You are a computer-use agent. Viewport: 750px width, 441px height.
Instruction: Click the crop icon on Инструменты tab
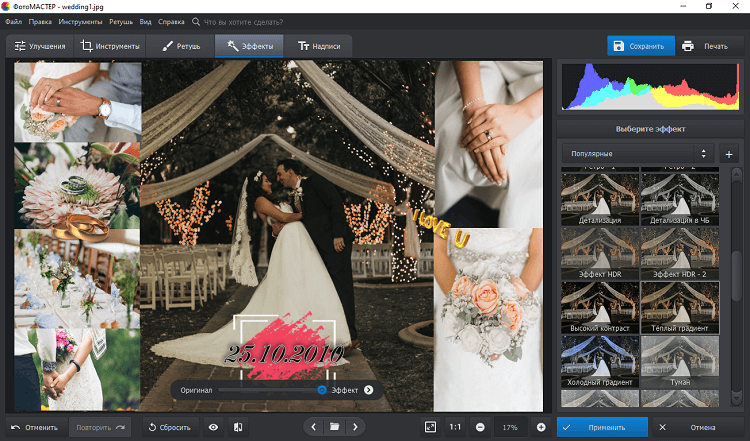(x=86, y=46)
